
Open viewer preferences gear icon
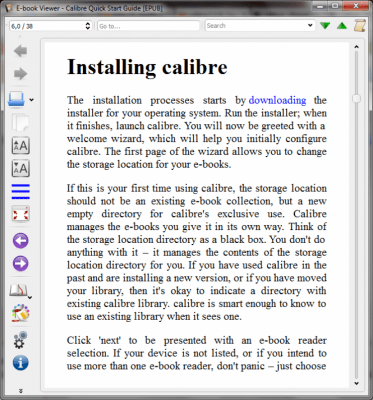pos(20,340)
